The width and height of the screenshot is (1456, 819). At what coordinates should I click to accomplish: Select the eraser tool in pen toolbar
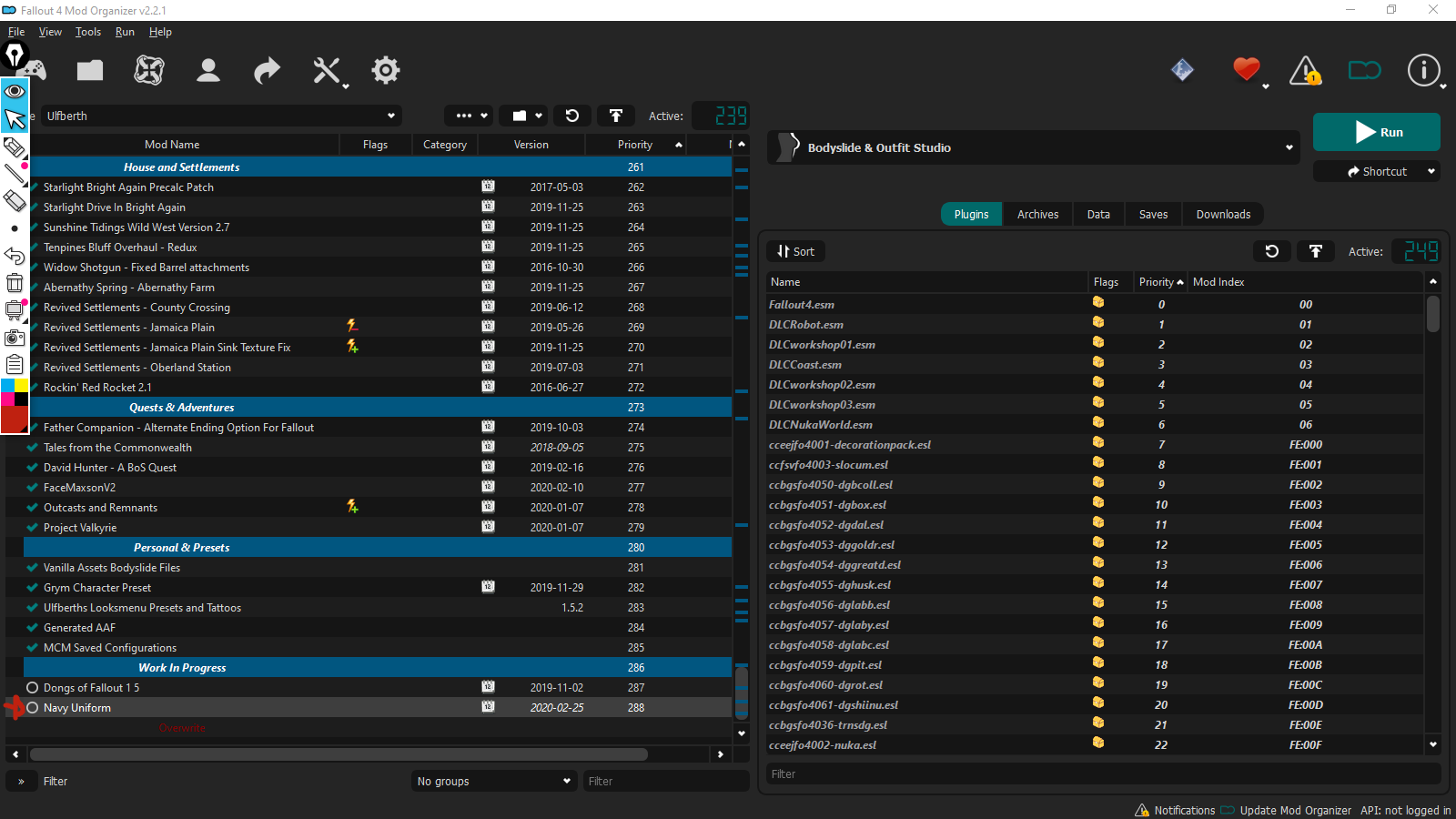15,200
